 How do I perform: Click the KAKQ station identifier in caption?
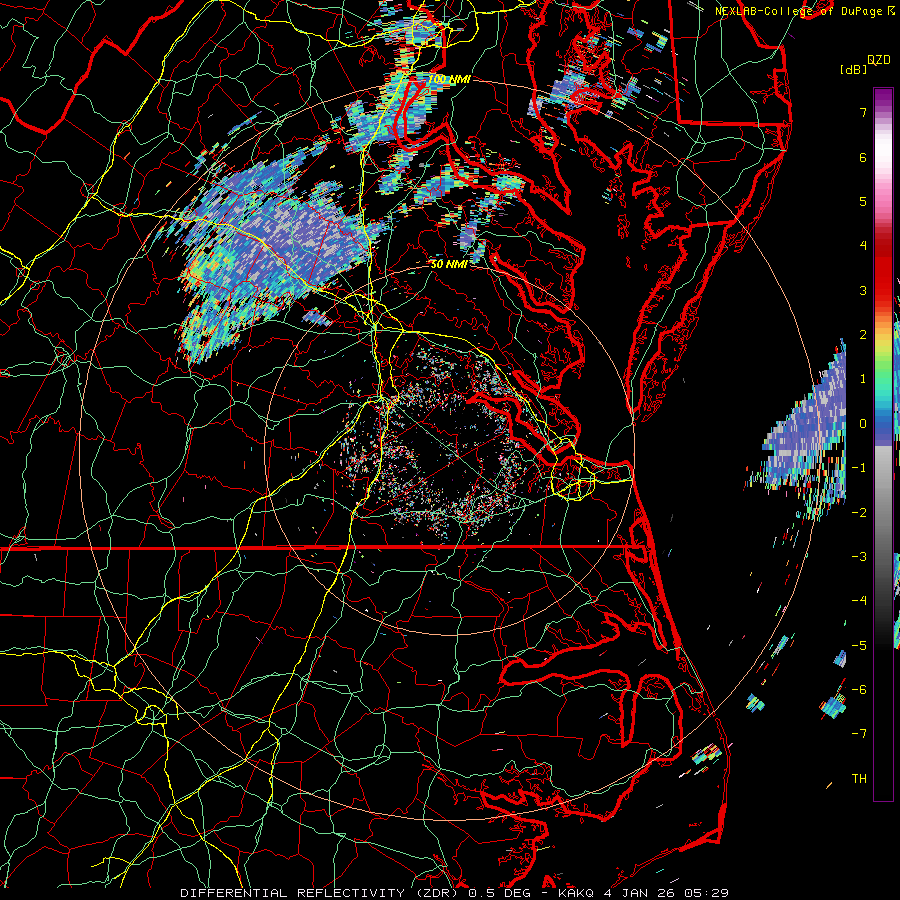point(576,893)
